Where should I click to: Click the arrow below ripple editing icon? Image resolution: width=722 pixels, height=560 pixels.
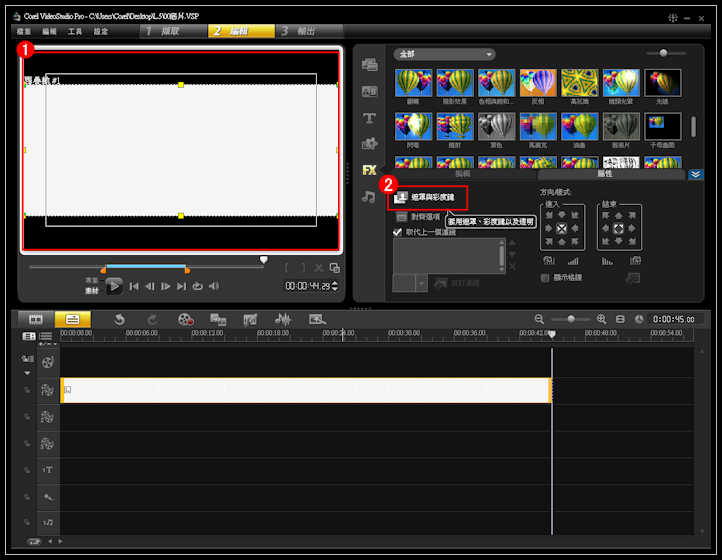point(27,373)
